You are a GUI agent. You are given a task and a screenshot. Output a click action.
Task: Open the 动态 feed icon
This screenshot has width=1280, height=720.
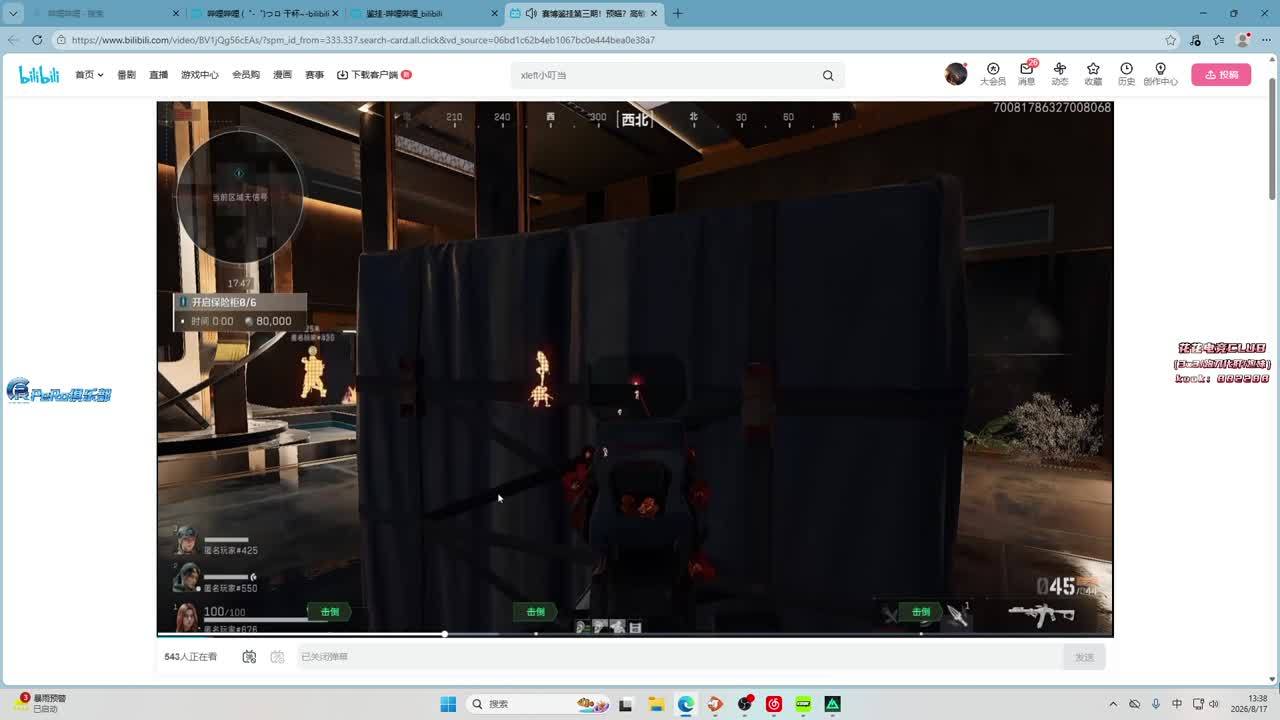coord(1060,74)
